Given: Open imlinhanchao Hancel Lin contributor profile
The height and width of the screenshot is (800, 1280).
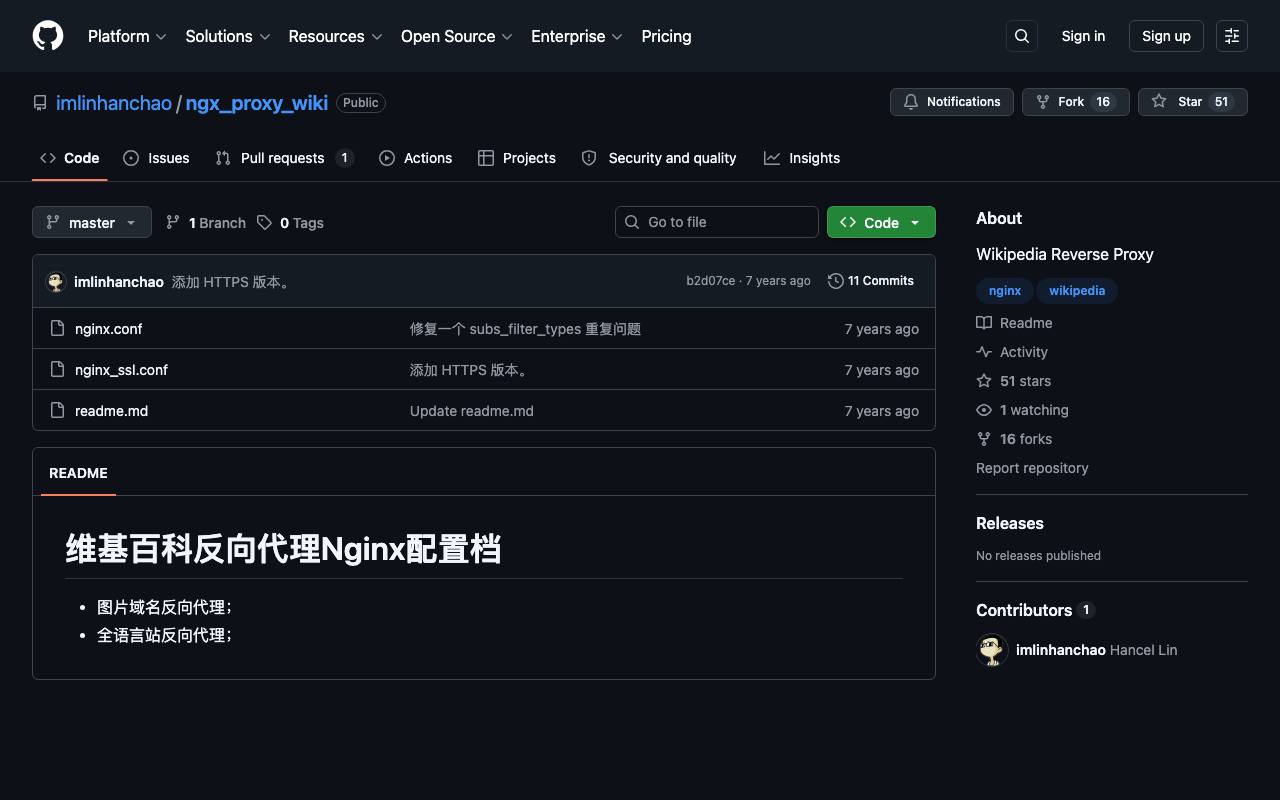Looking at the screenshot, I should (x=1096, y=650).
